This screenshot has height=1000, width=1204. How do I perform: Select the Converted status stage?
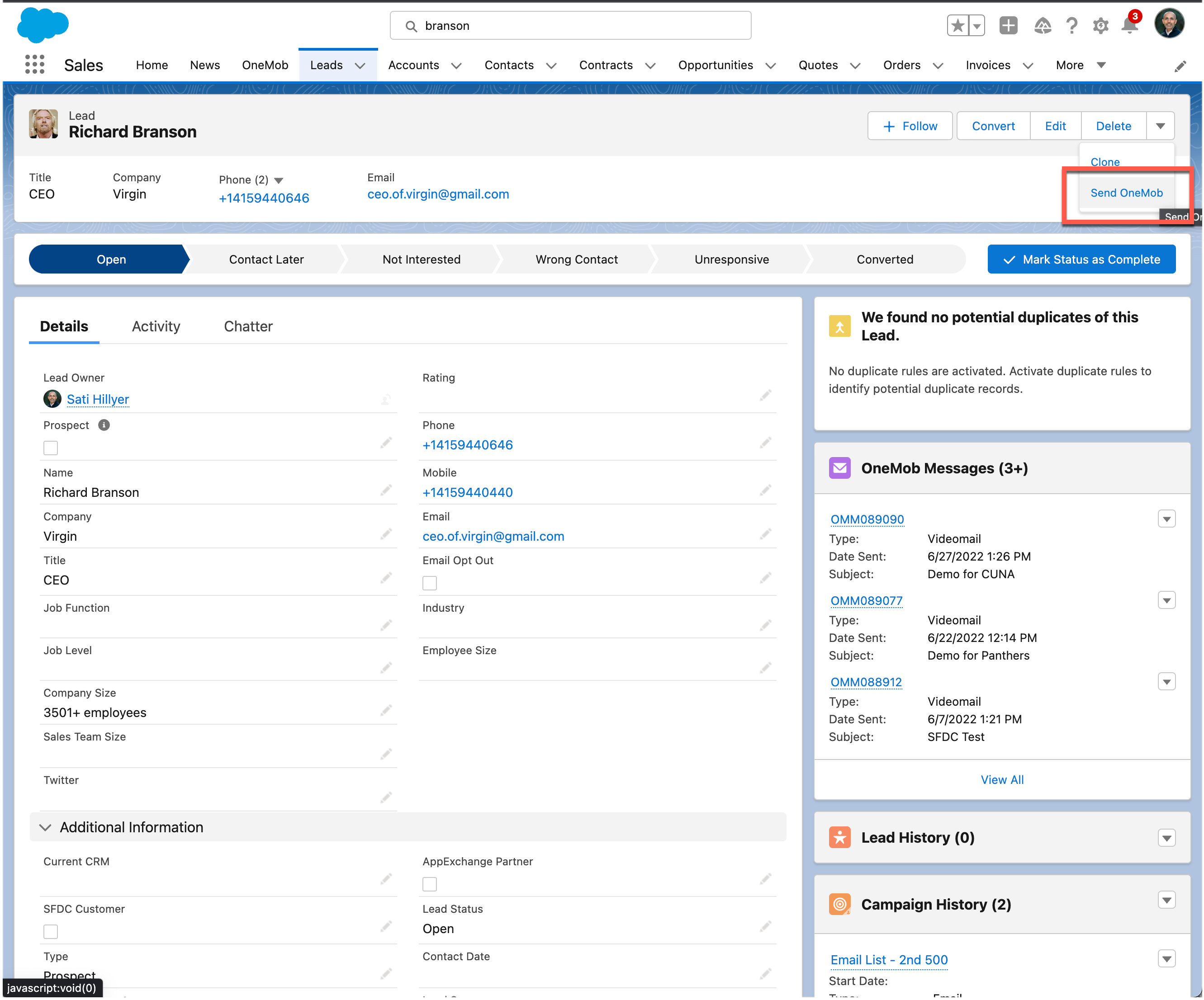tap(885, 259)
